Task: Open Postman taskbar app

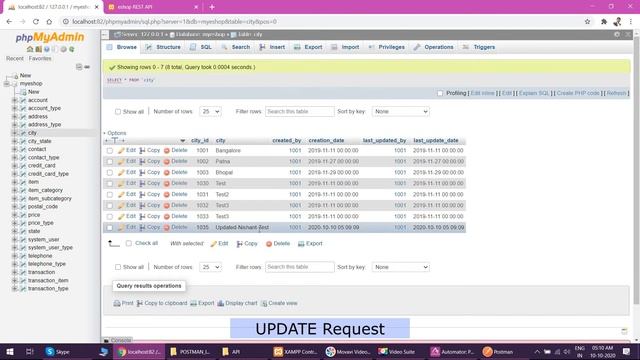Action: point(498,351)
